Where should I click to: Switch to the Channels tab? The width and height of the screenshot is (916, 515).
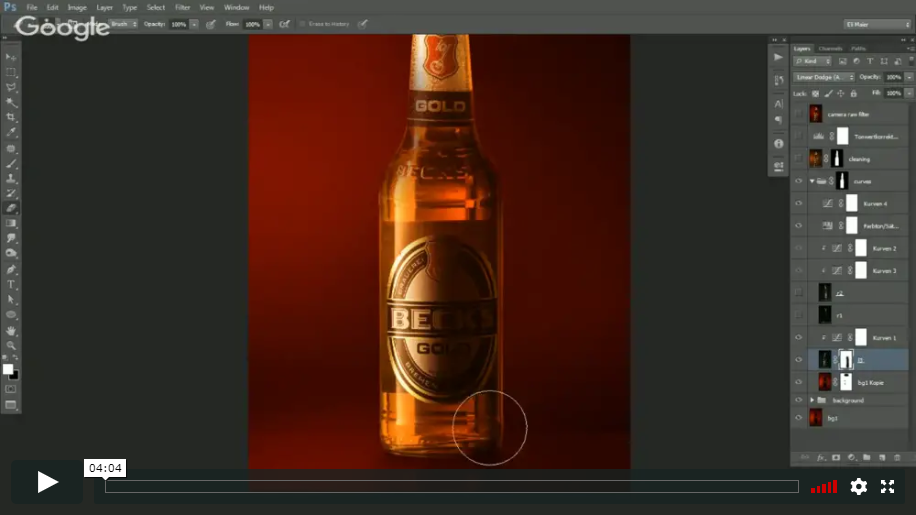[x=830, y=48]
